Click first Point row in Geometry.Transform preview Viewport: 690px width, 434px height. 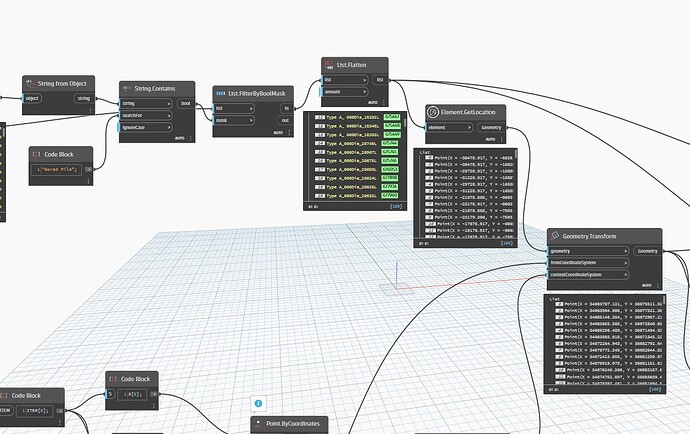click(x=608, y=304)
